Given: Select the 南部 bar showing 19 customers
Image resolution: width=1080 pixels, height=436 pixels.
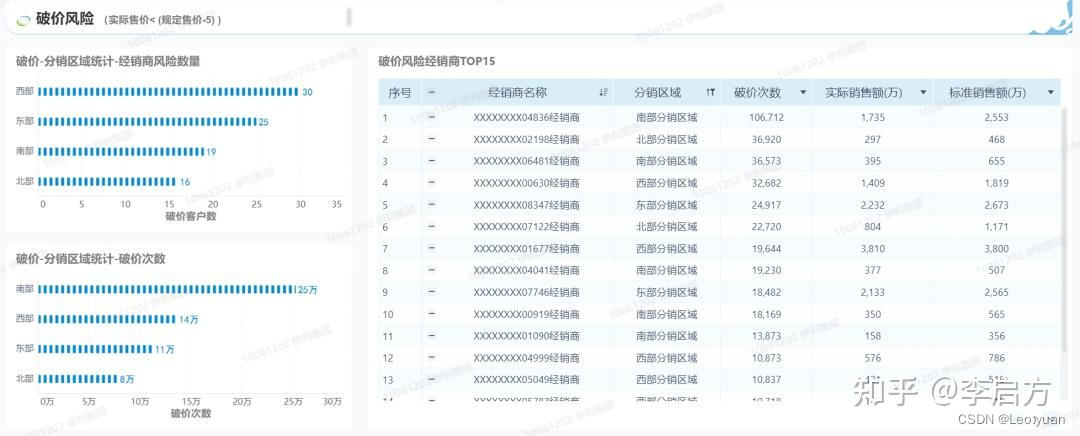Looking at the screenshot, I should point(121,152).
